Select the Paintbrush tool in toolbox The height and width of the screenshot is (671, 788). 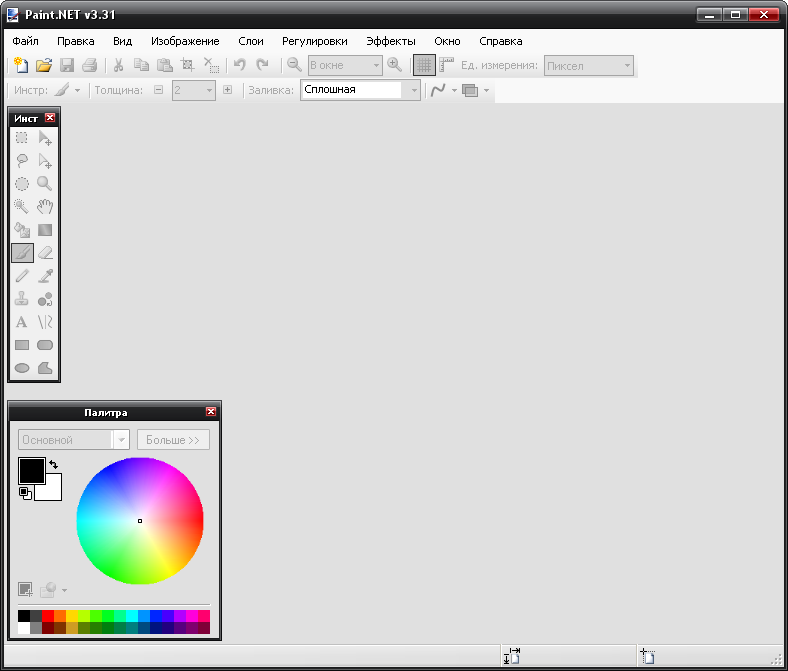(x=23, y=253)
